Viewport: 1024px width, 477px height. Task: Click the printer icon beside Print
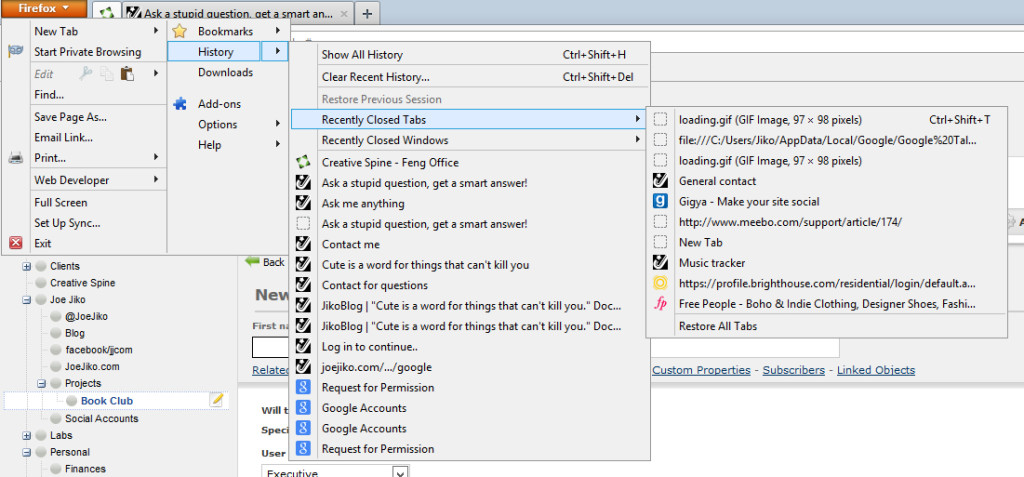(x=16, y=157)
